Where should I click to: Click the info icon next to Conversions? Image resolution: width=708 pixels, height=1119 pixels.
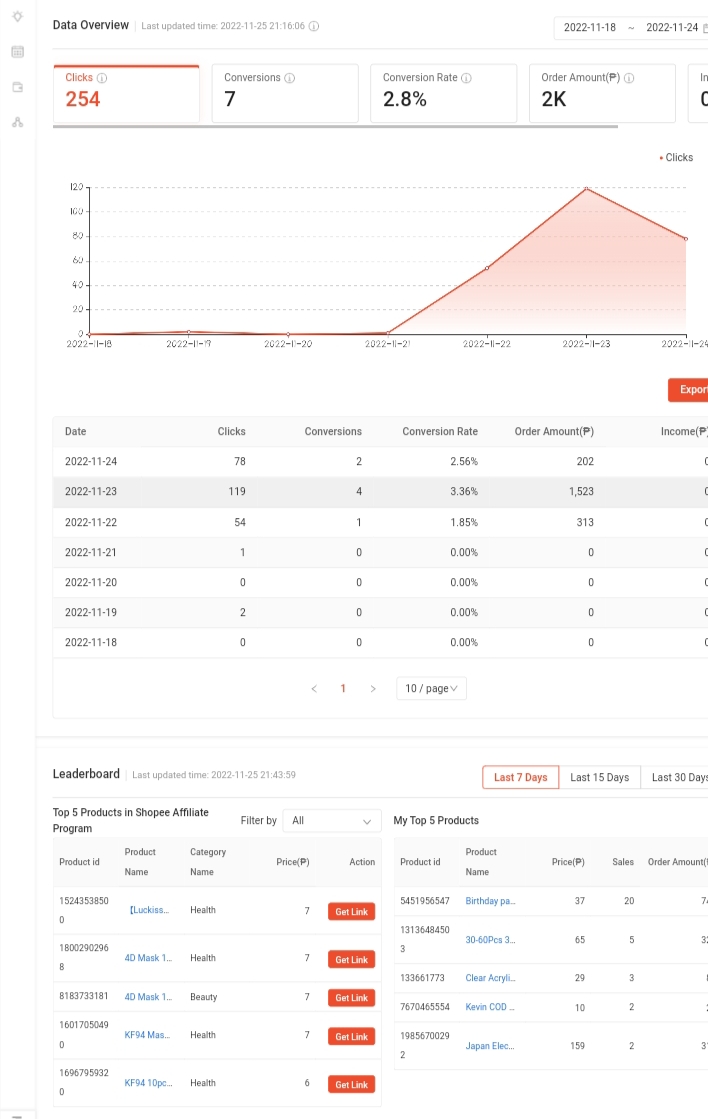pyautogui.click(x=290, y=78)
